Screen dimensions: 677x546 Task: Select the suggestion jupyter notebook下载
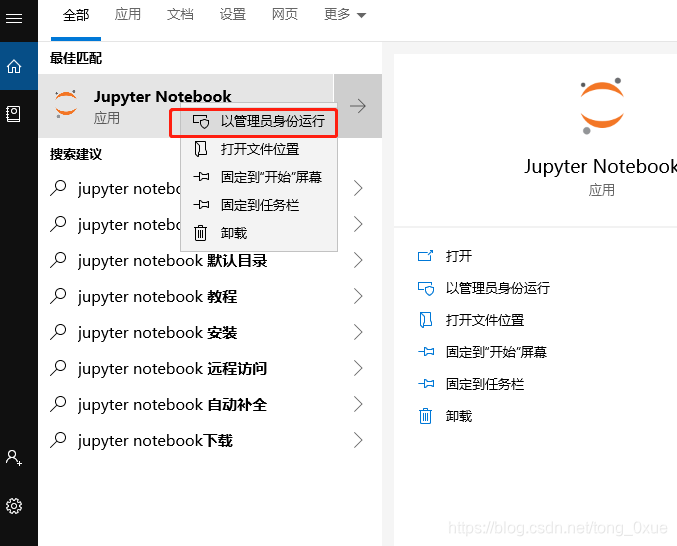pos(155,441)
